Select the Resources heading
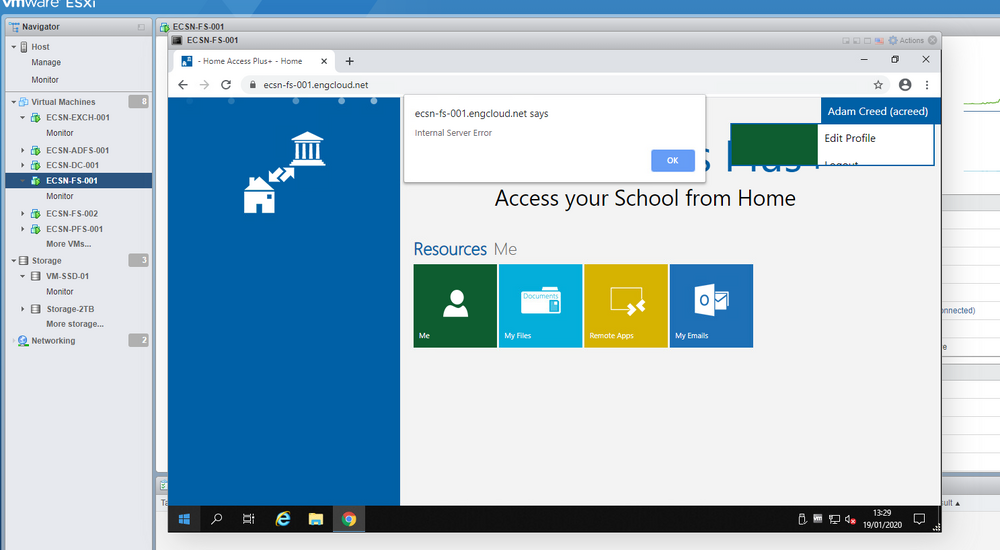Image resolution: width=1000 pixels, height=550 pixels. point(450,249)
